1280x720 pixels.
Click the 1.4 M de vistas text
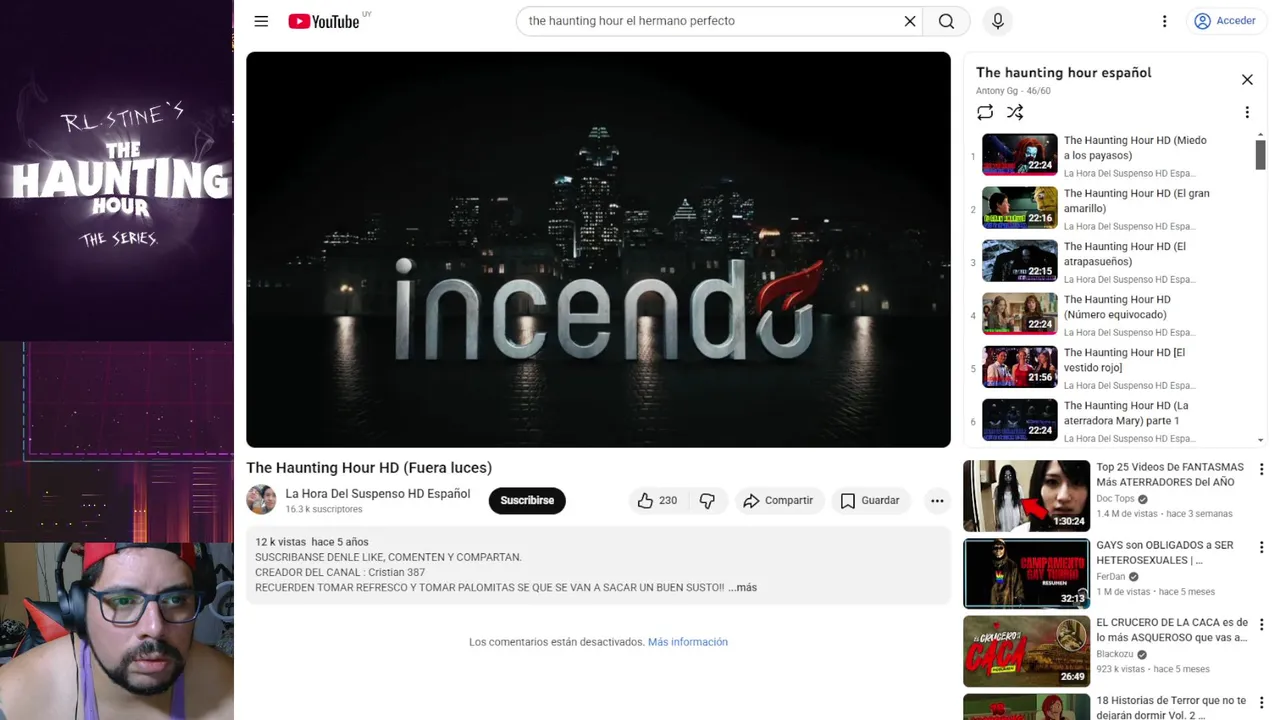point(1128,514)
